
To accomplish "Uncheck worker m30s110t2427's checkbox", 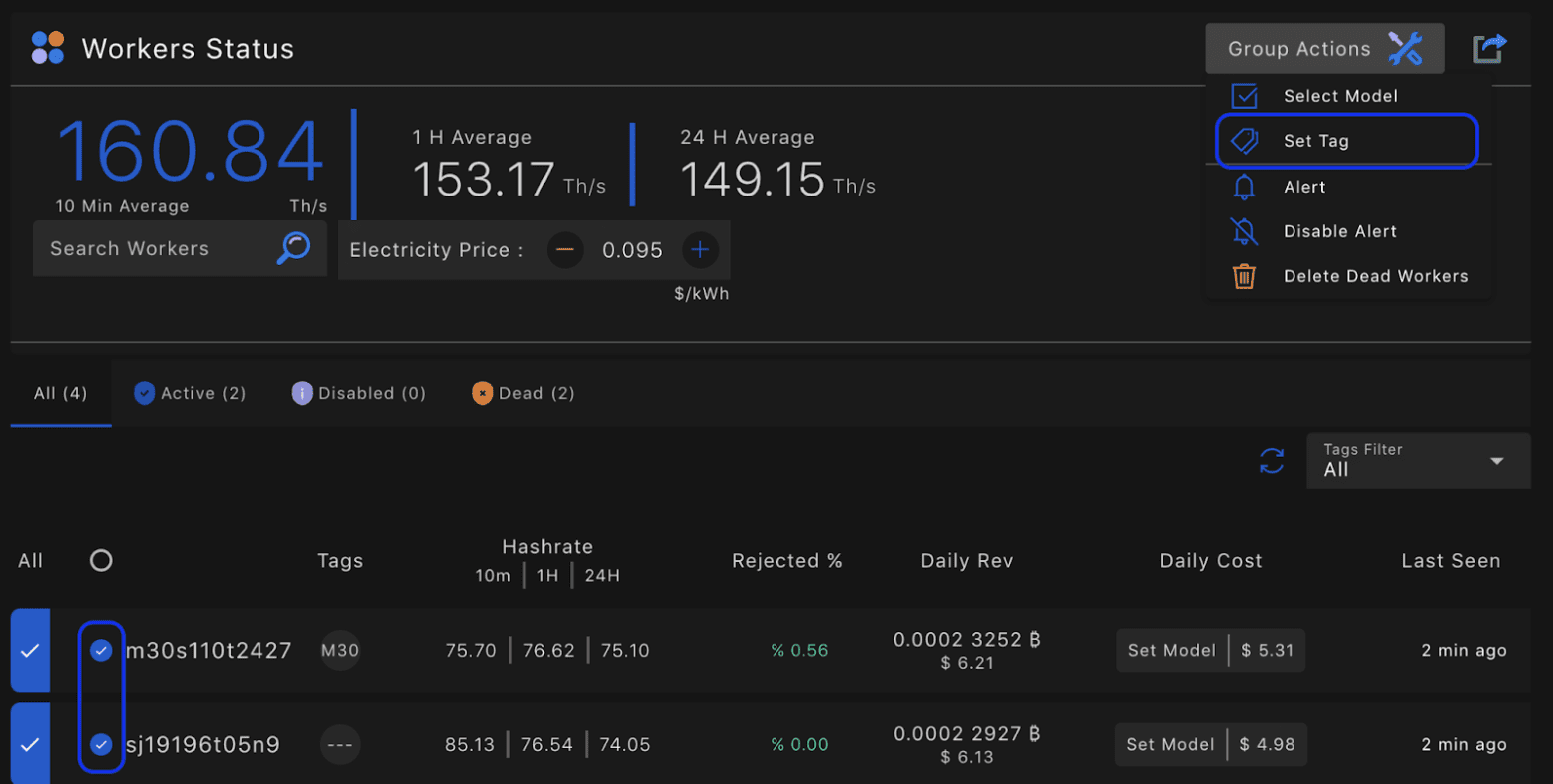I will (100, 650).
